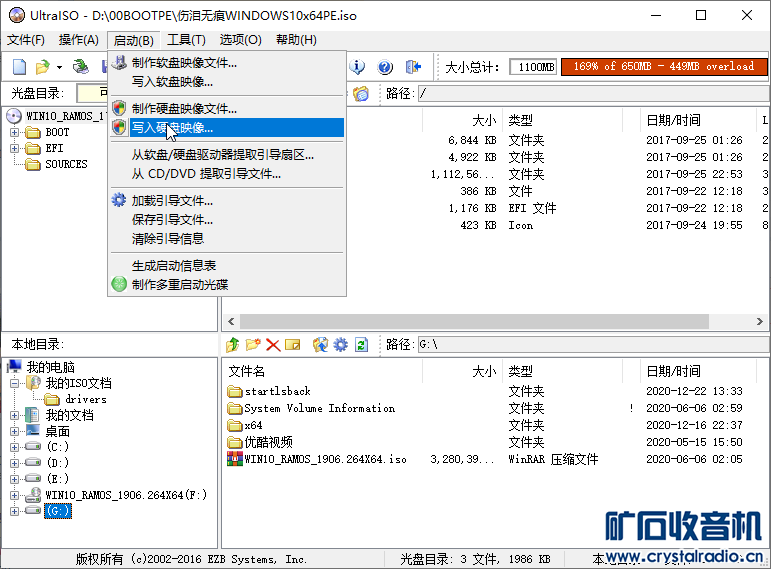
Task: Click the disc file list horizontal scrollbar
Action: pos(474,322)
